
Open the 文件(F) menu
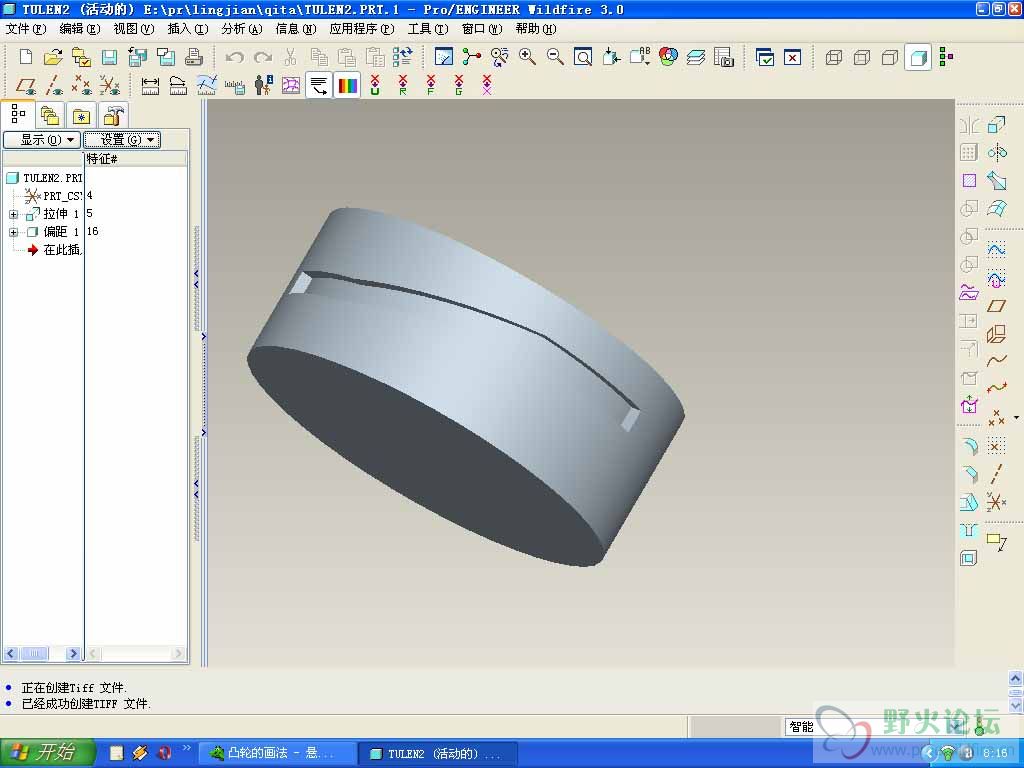[25, 29]
